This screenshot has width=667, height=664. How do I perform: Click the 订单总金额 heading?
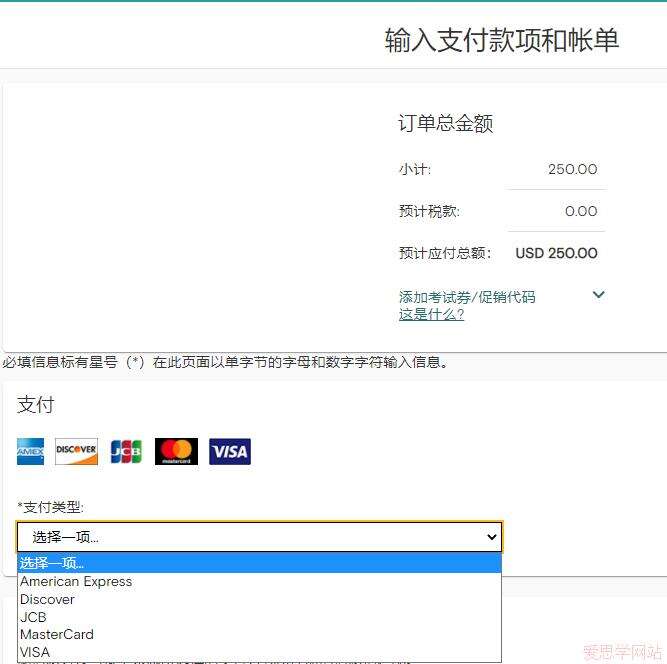pos(445,124)
